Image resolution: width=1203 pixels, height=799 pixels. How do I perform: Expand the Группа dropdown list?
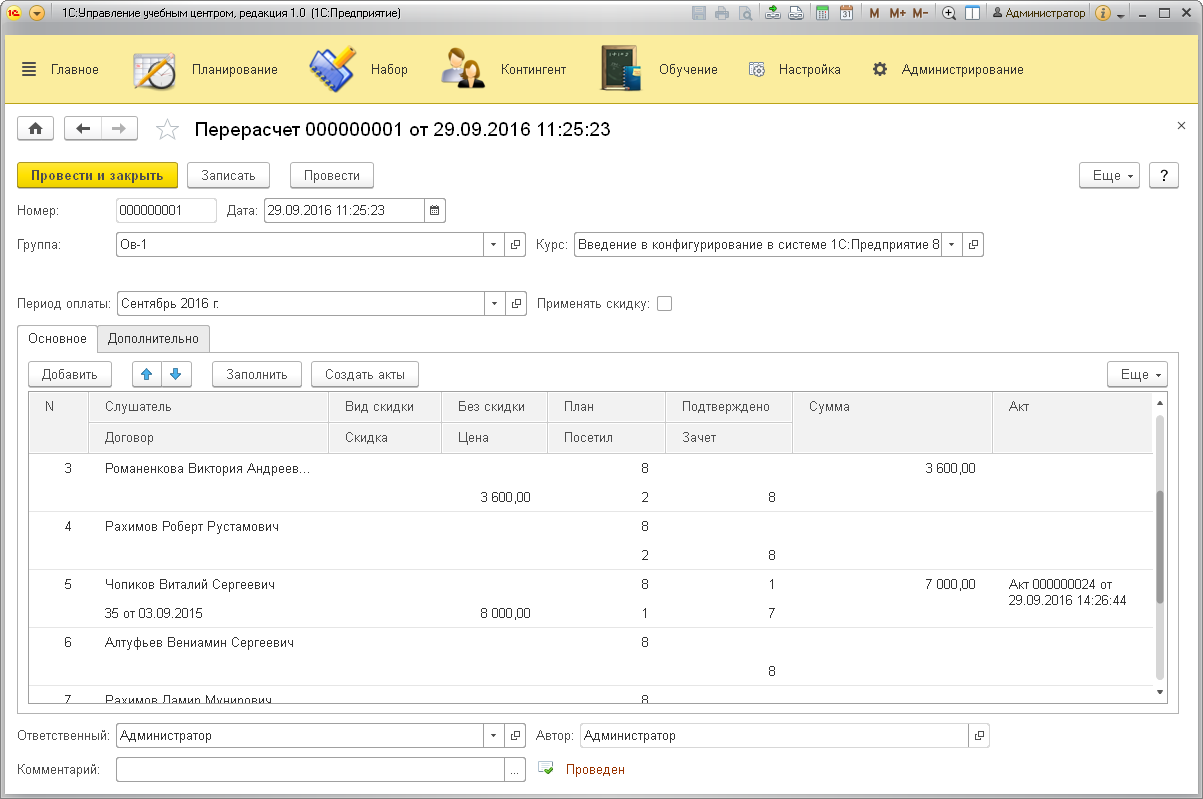point(495,245)
